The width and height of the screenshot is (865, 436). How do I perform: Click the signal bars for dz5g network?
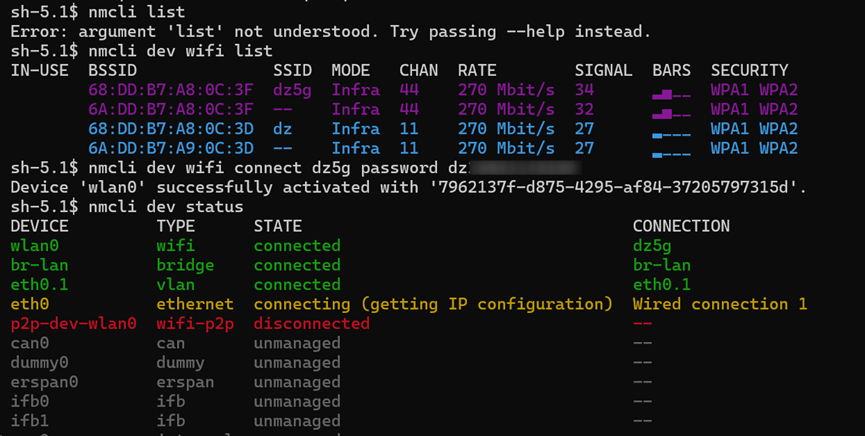(x=671, y=94)
